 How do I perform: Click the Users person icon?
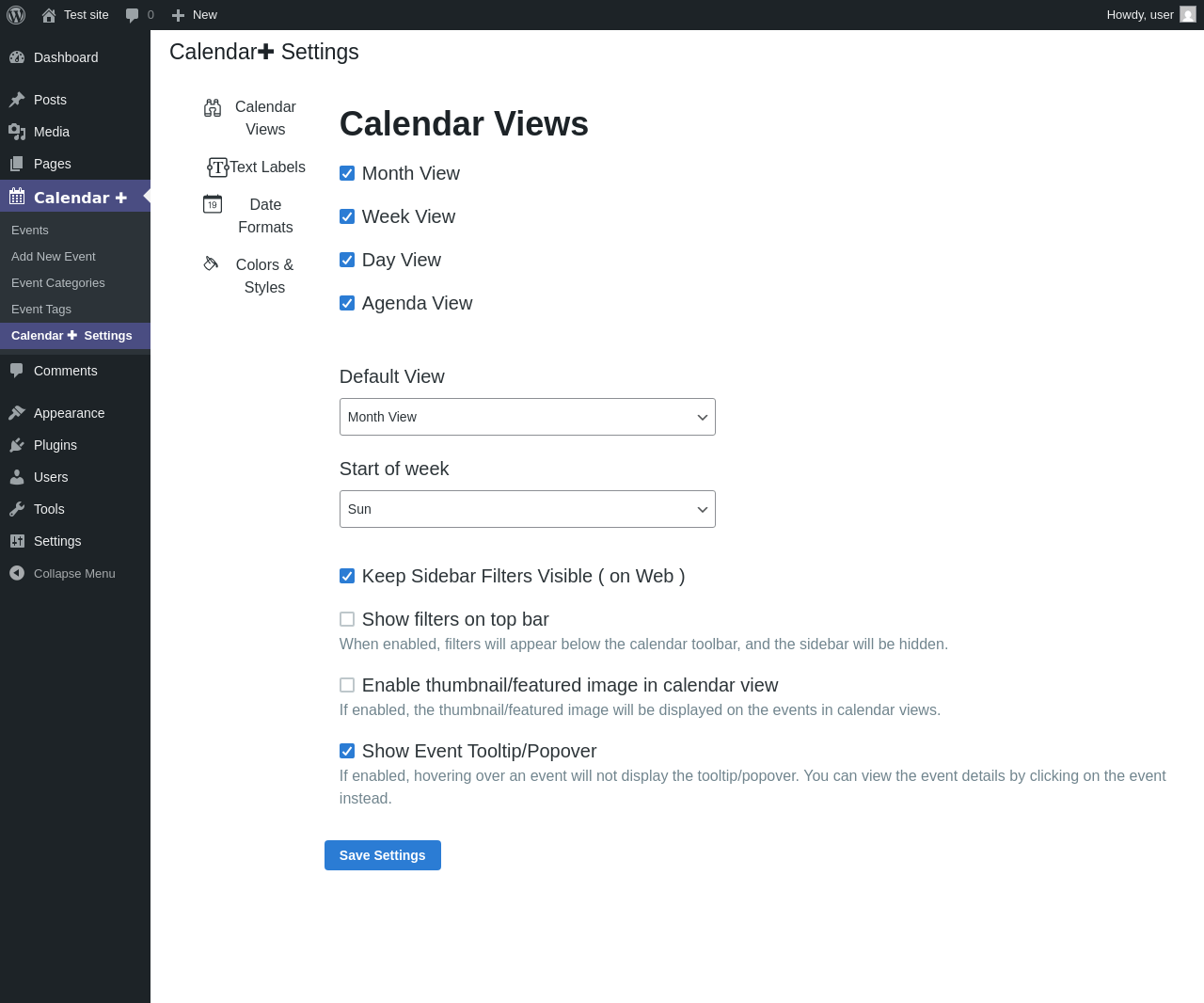[17, 477]
